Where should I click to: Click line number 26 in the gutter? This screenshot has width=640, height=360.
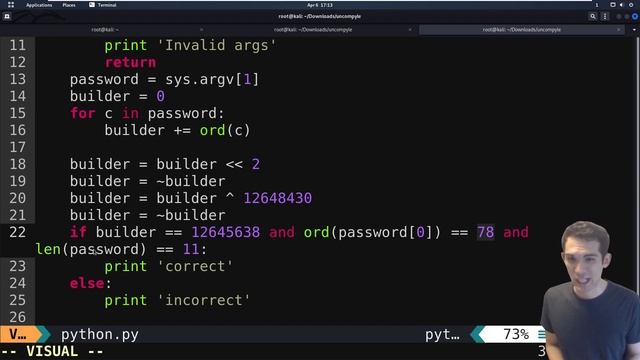coord(18,317)
